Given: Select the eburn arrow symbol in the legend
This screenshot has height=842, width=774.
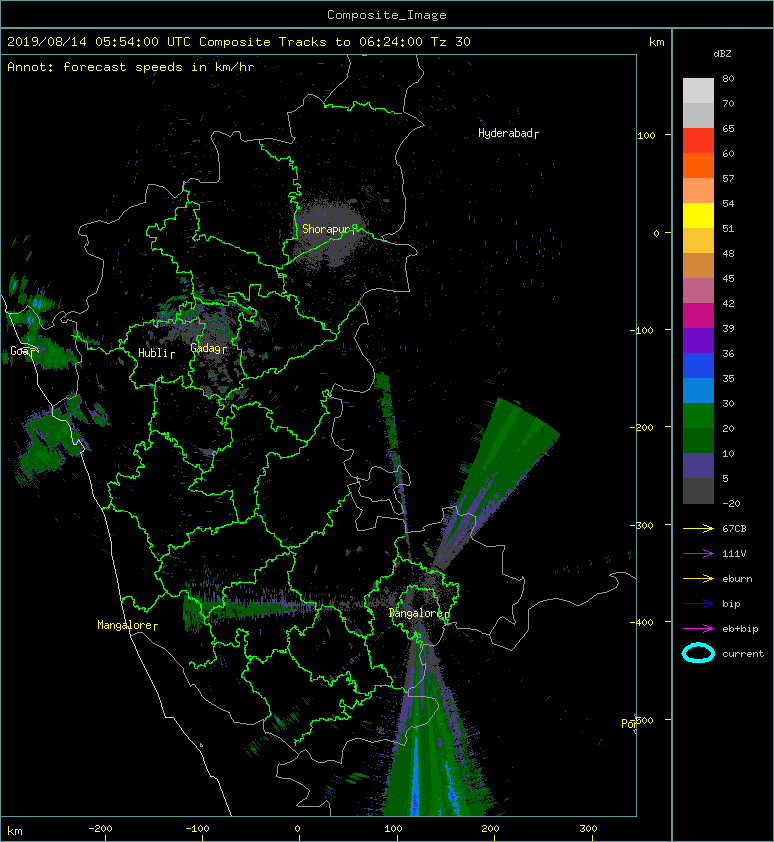Looking at the screenshot, I should pos(698,579).
